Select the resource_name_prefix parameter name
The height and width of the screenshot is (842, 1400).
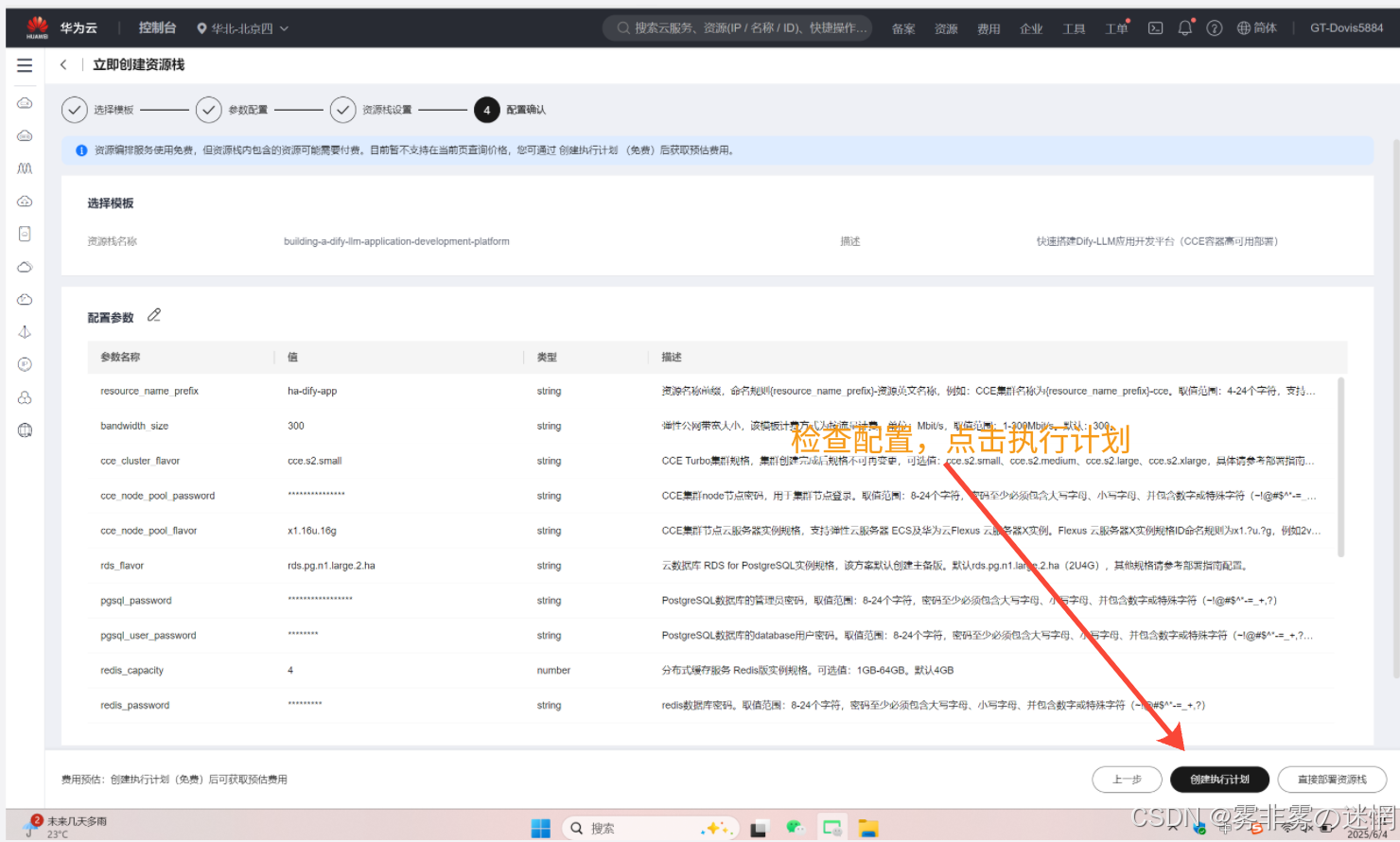[149, 391]
